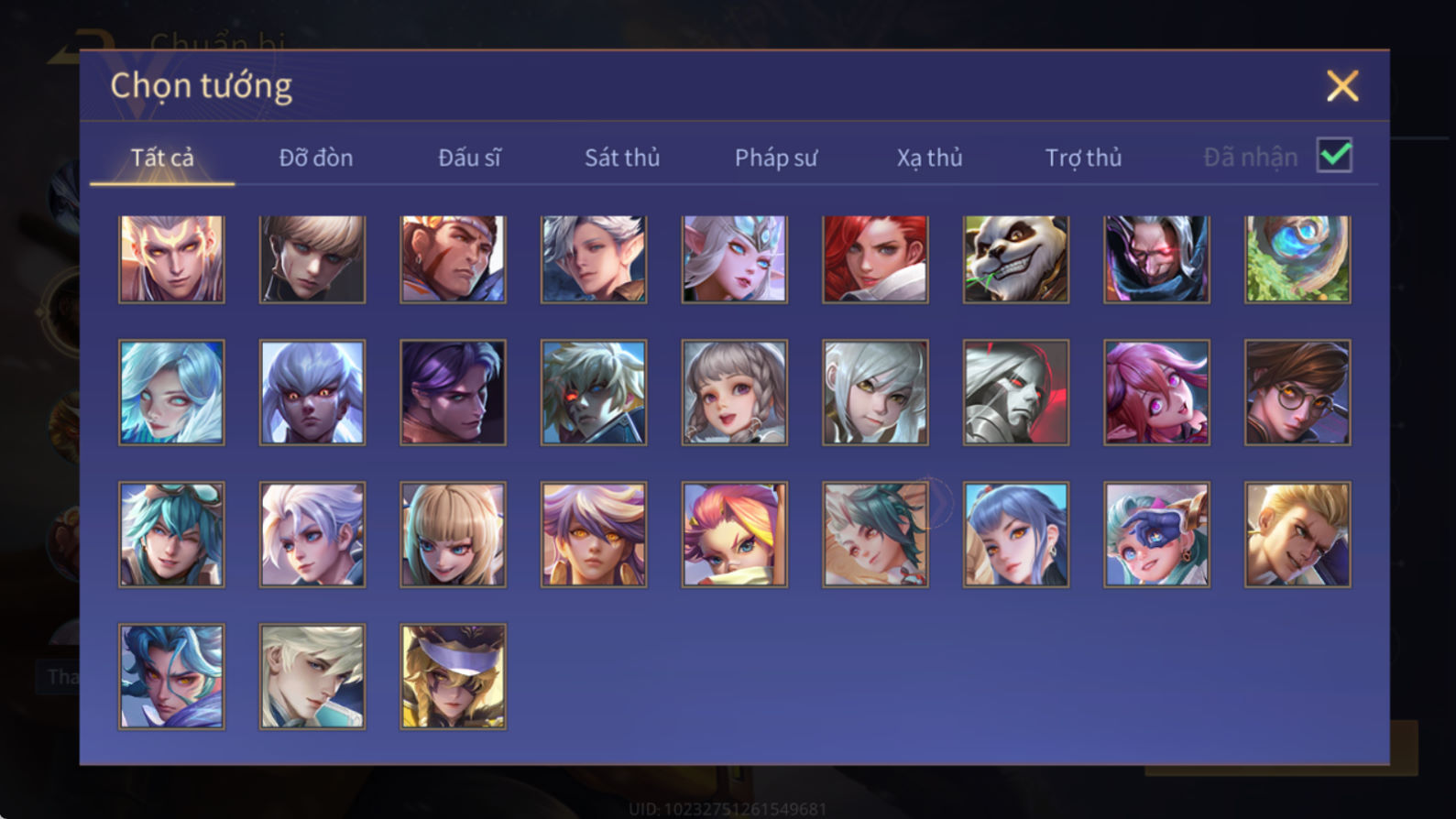The height and width of the screenshot is (819, 1456).
Task: Pick the hero wearing round glasses
Action: 1297,392
